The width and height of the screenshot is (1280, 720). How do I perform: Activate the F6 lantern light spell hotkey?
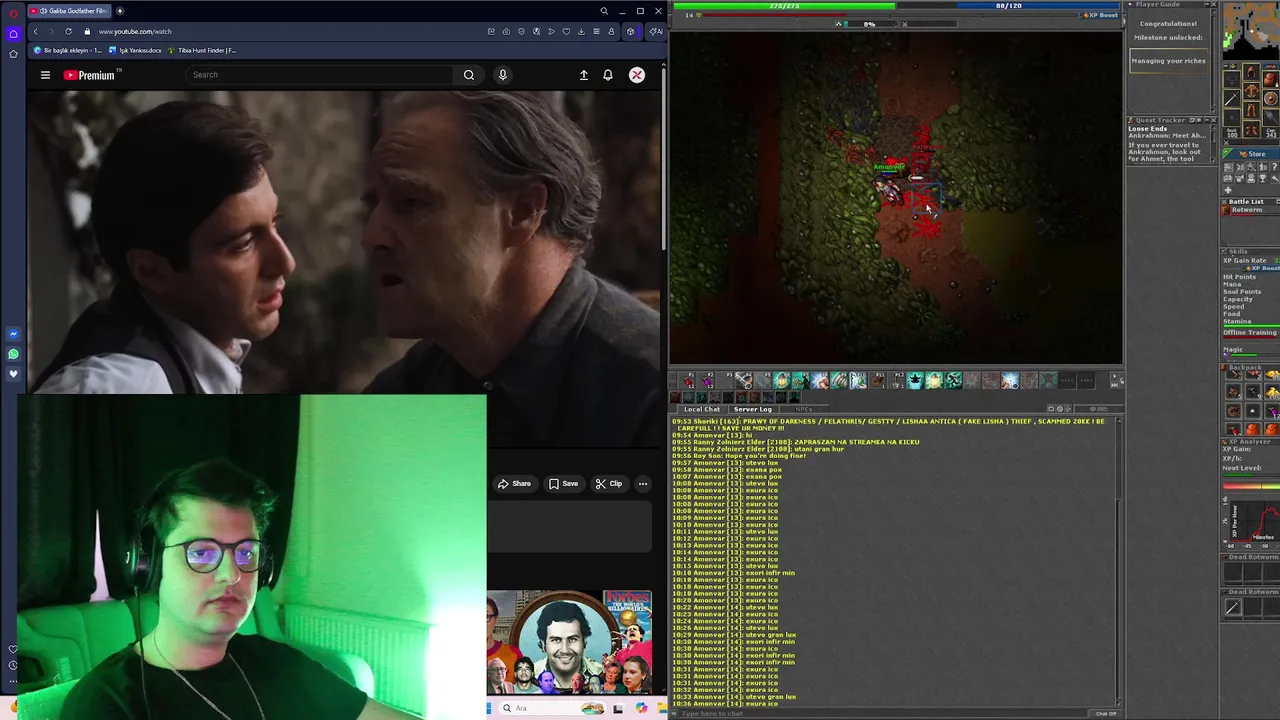pyautogui.click(x=782, y=381)
